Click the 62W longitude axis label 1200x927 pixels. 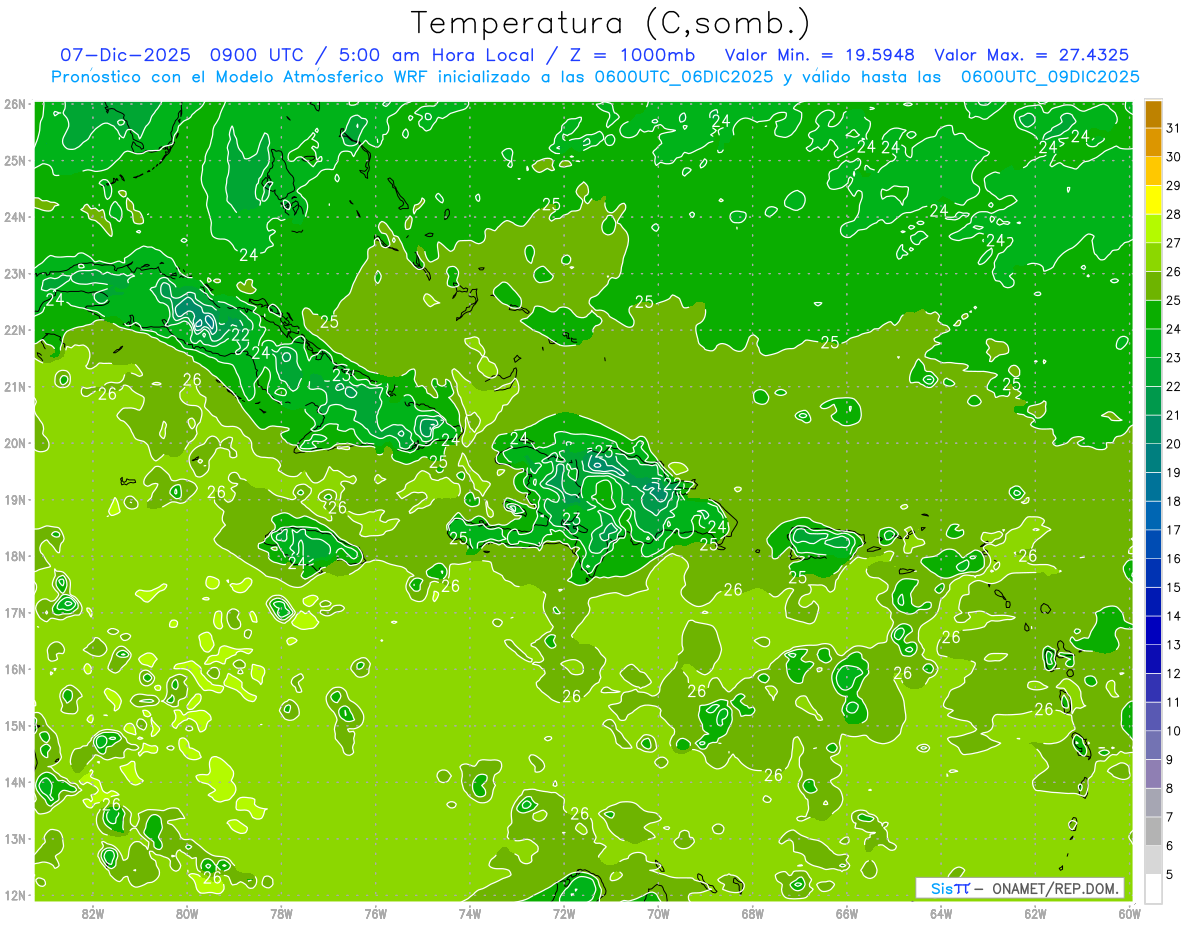click(x=1035, y=913)
